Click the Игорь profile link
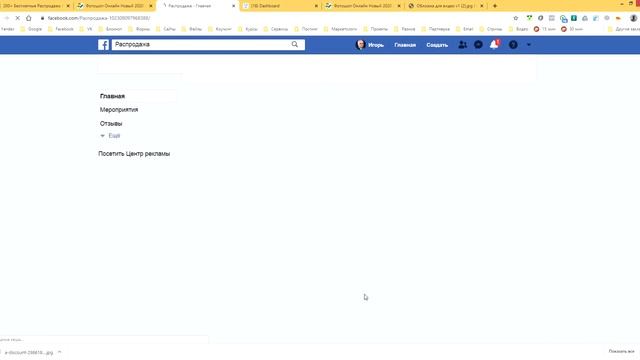This screenshot has height=360, width=640. 370,45
